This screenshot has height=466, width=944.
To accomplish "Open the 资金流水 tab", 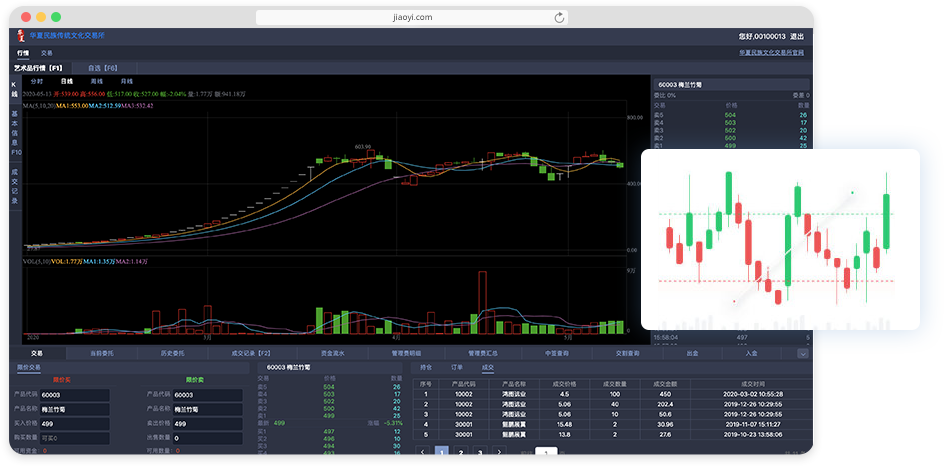I will (x=333, y=353).
